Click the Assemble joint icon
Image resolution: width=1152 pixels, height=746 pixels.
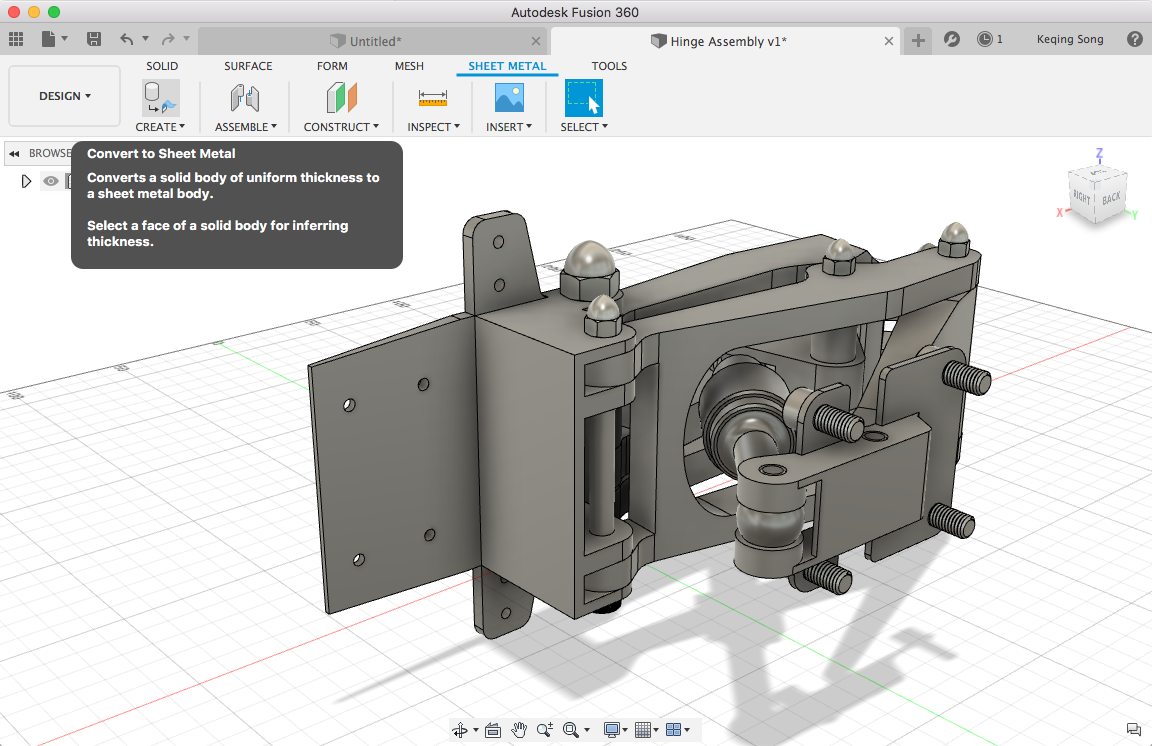pyautogui.click(x=245, y=98)
